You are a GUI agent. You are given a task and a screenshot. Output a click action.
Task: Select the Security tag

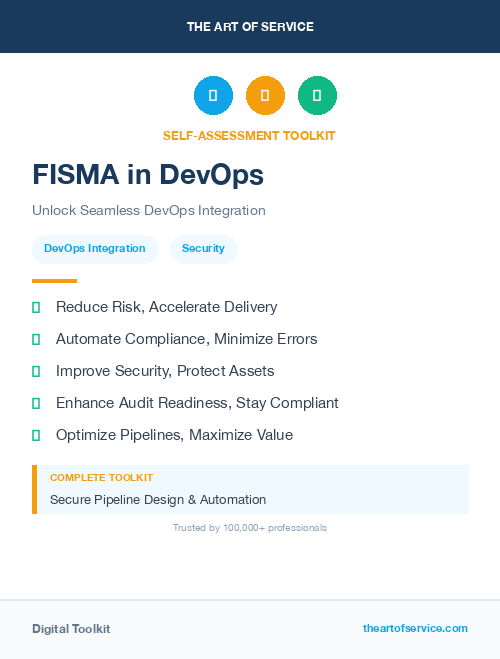(204, 249)
